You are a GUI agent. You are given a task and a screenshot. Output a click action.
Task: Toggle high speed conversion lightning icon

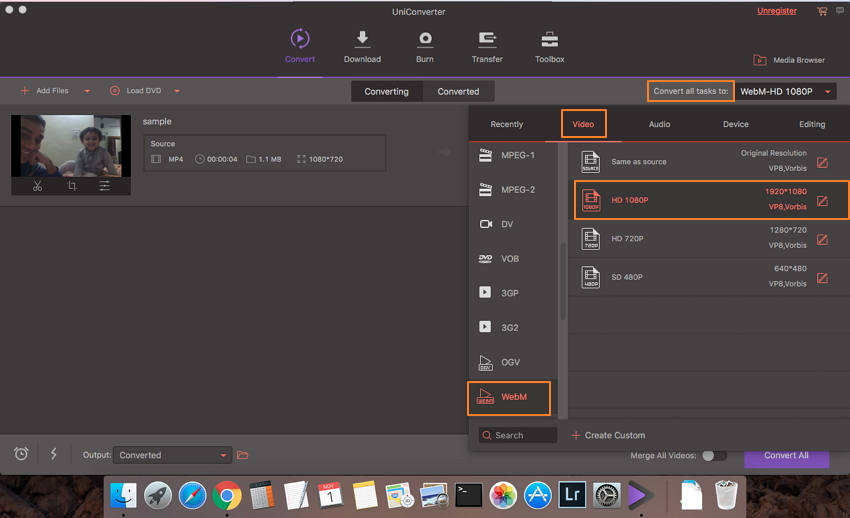(x=54, y=454)
